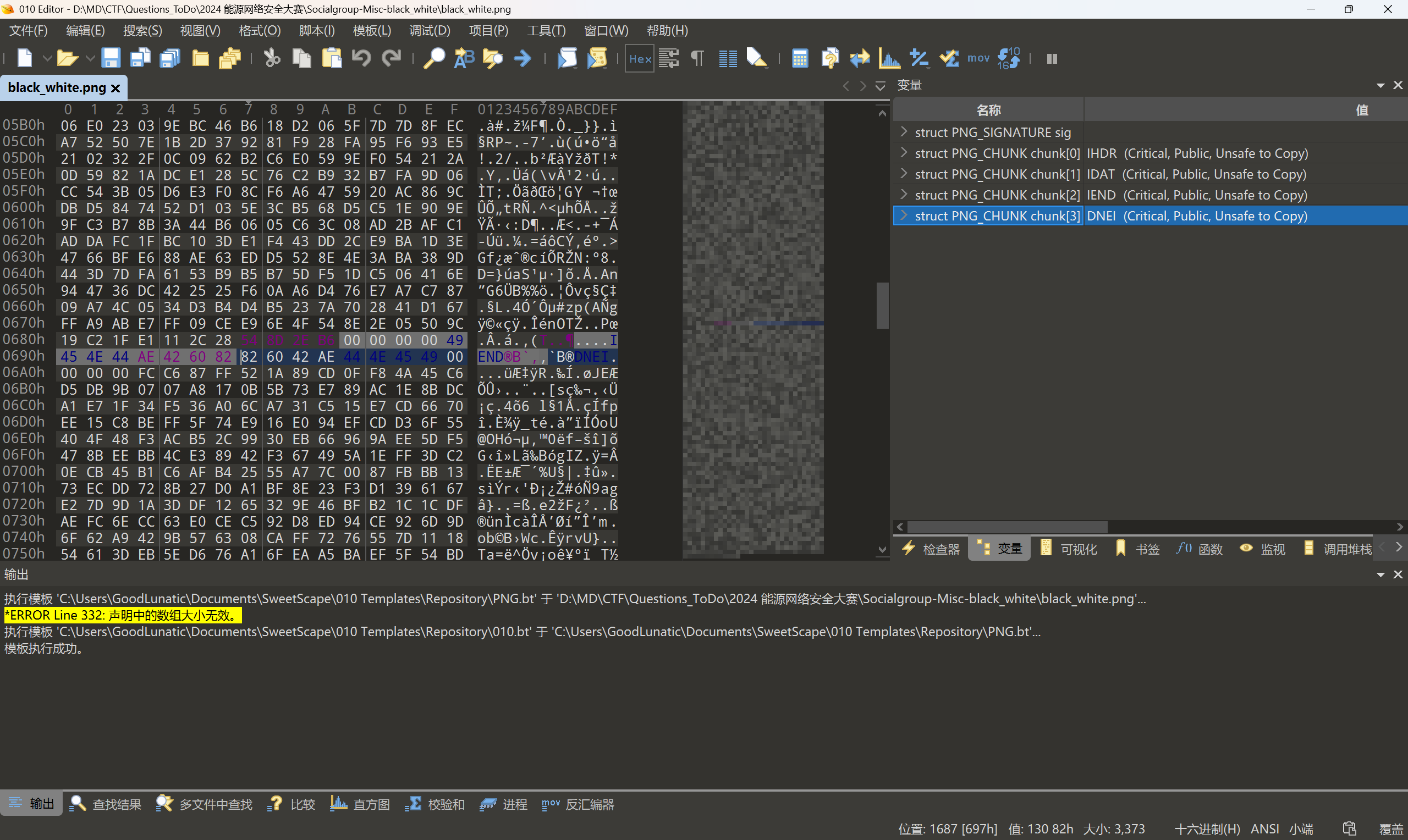This screenshot has width=1408, height=840.
Task: Open a file using the folder icon
Action: (x=67, y=58)
